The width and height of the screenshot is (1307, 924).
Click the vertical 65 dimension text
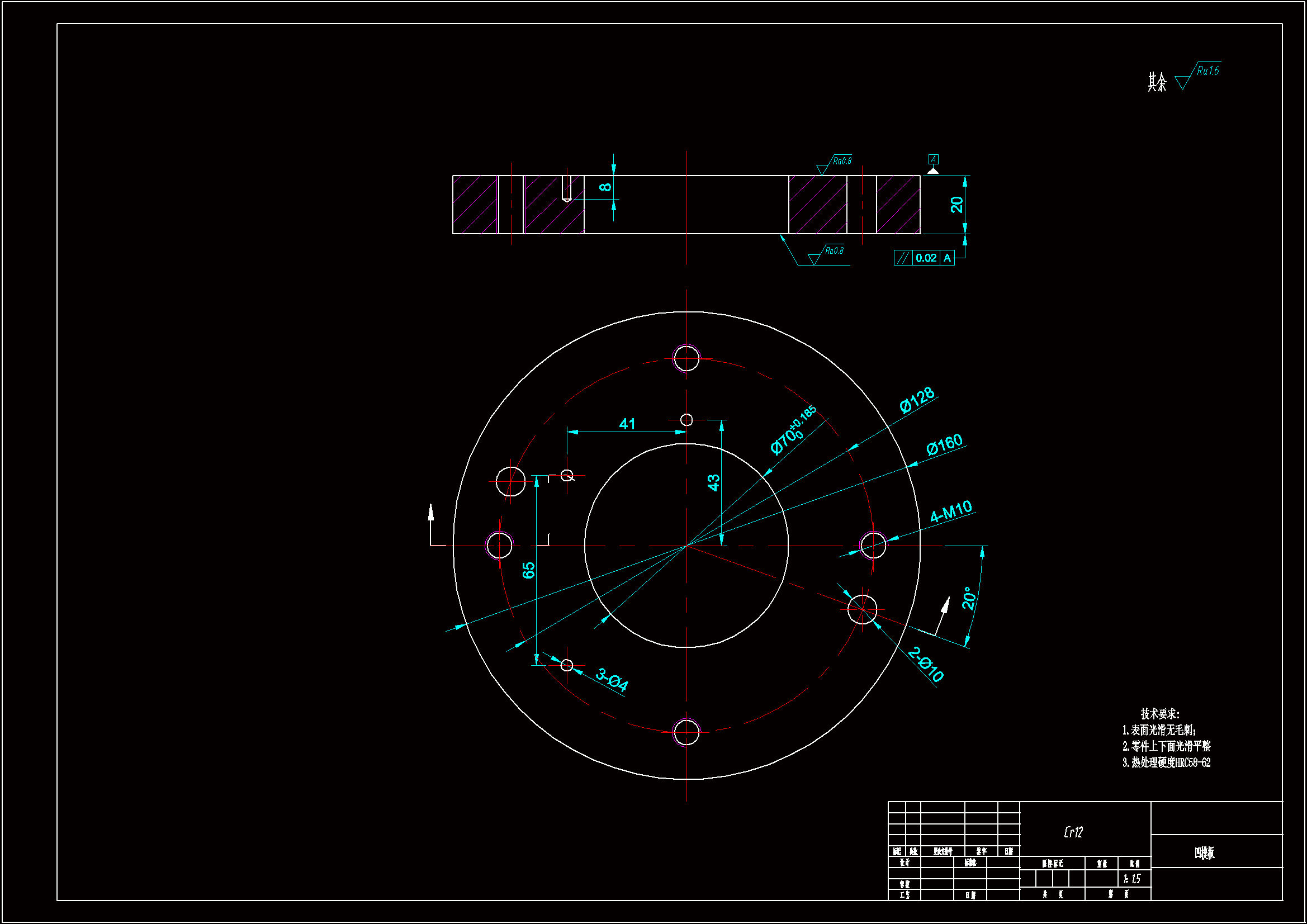tap(529, 570)
